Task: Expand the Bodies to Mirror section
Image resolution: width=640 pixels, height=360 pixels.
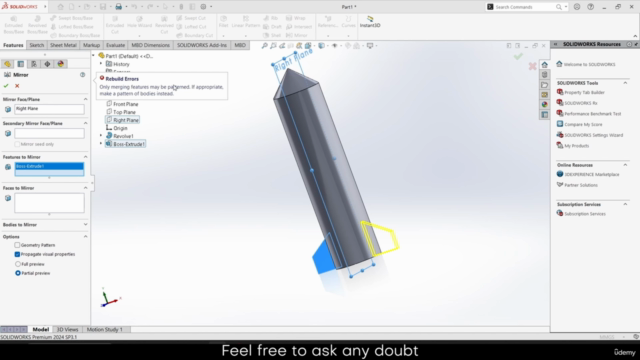Action: 85,224
